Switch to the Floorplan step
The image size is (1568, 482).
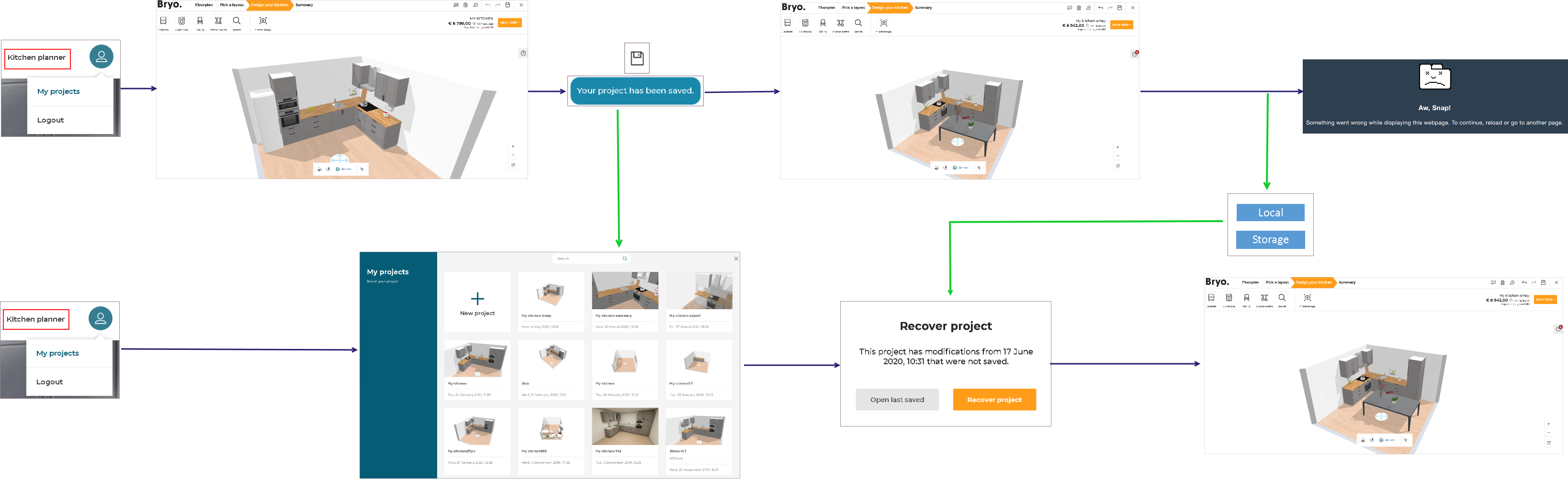pyautogui.click(x=203, y=5)
